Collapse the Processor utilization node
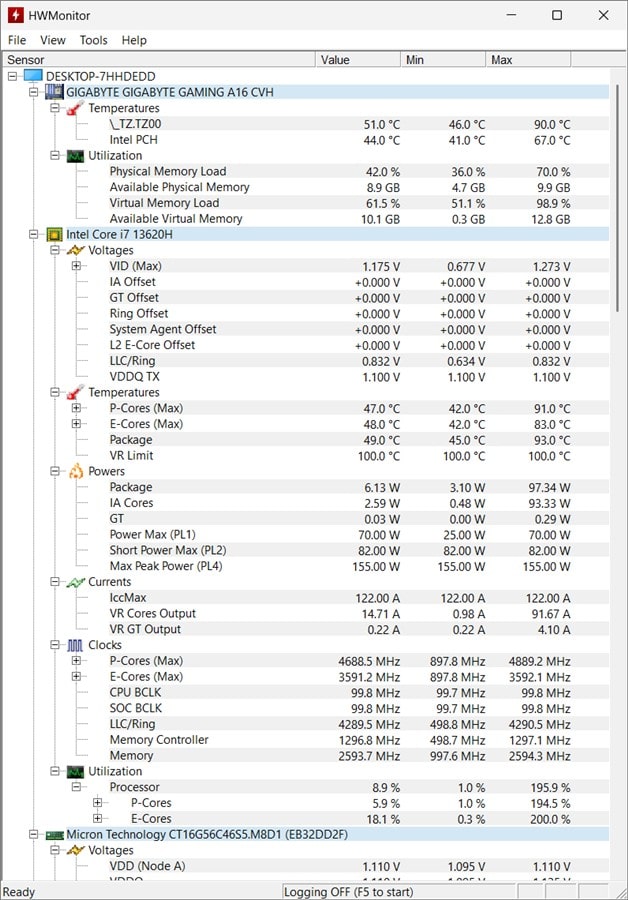 (77, 787)
